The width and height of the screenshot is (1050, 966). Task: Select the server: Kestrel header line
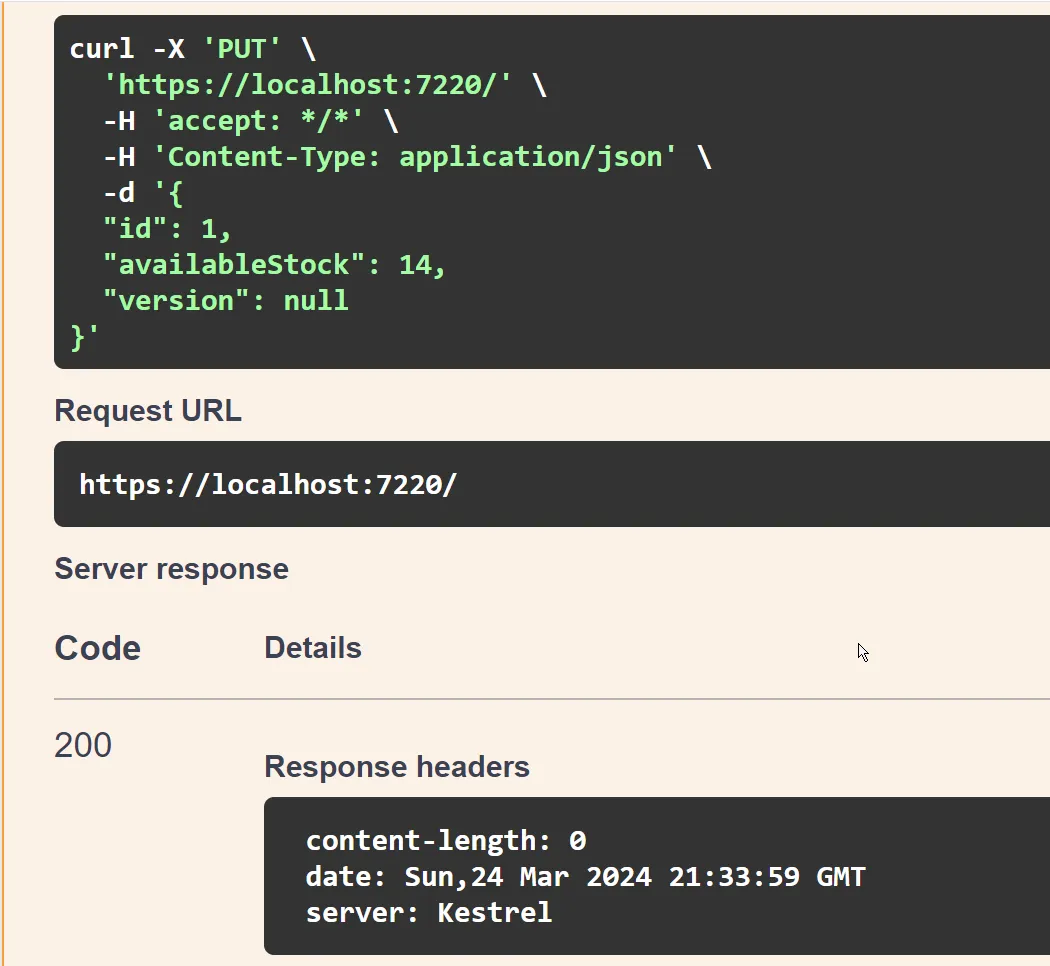point(428,912)
